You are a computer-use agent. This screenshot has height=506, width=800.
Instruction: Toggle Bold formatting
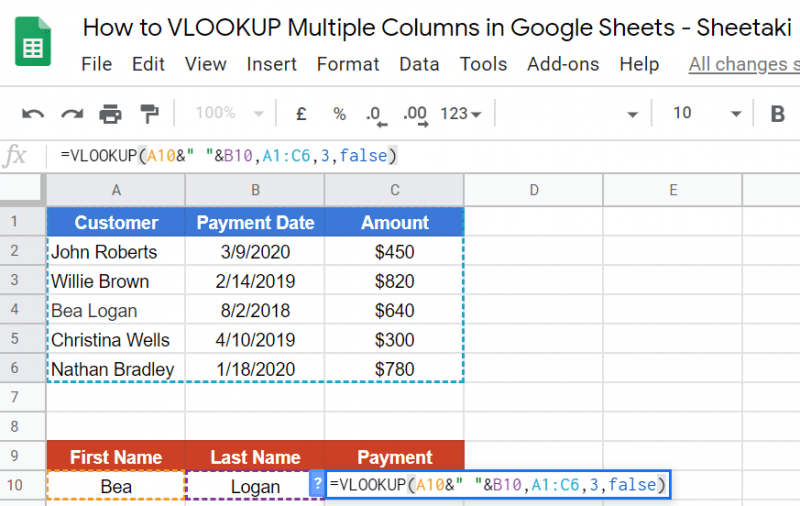[x=777, y=114]
